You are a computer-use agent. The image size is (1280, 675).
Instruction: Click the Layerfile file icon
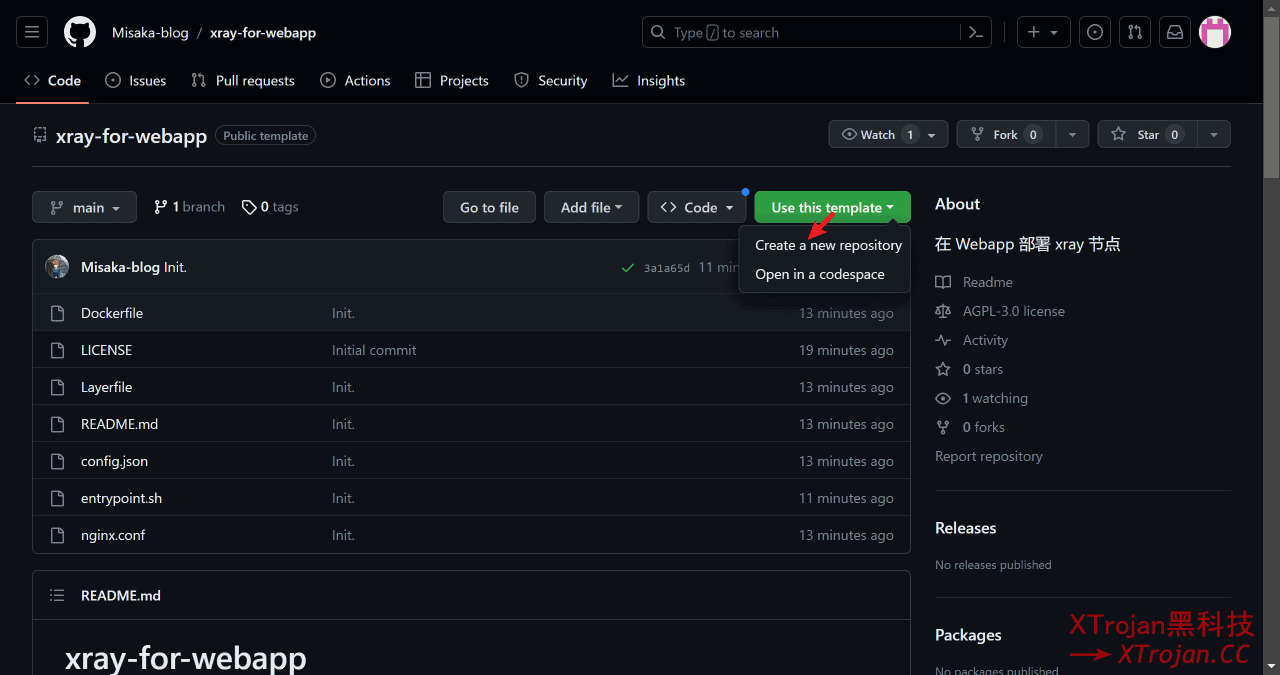pyautogui.click(x=57, y=387)
